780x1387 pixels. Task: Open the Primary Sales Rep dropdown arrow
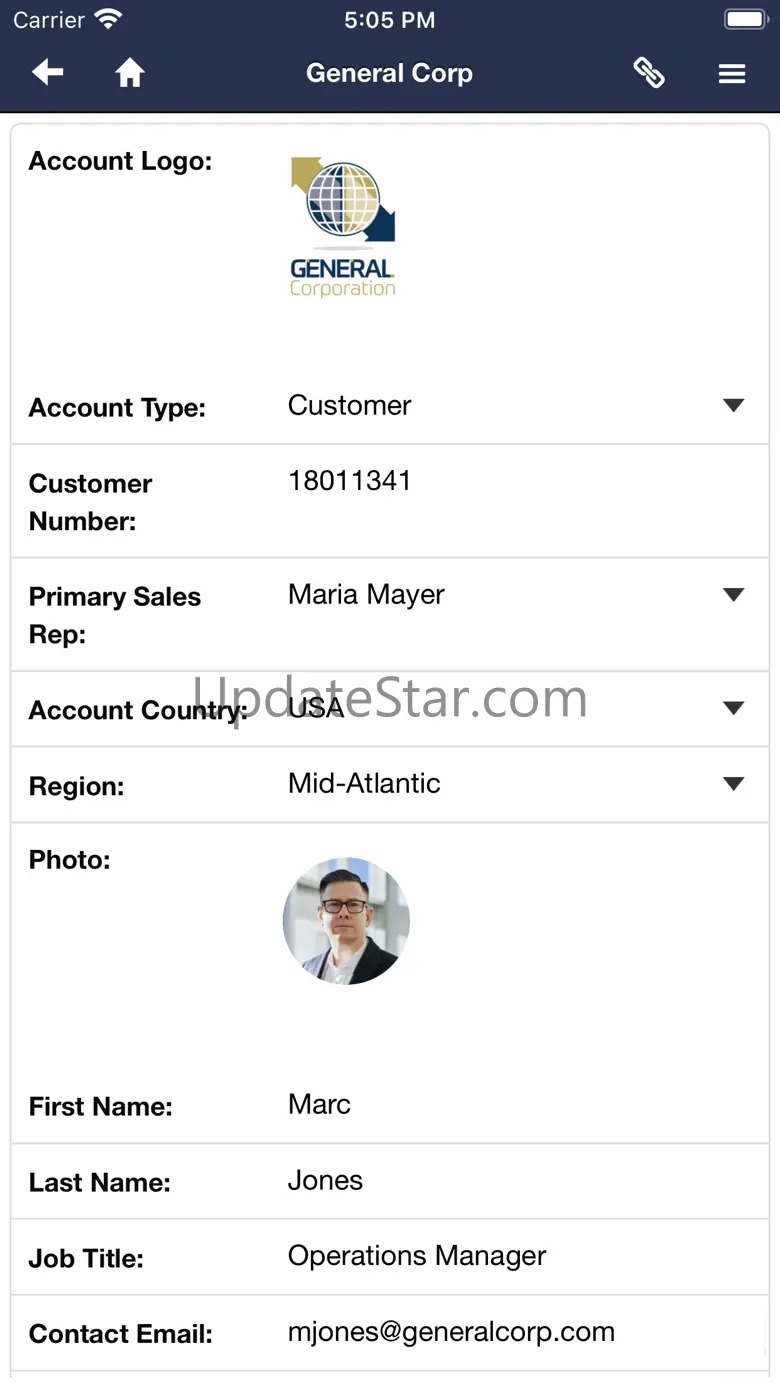[734, 595]
